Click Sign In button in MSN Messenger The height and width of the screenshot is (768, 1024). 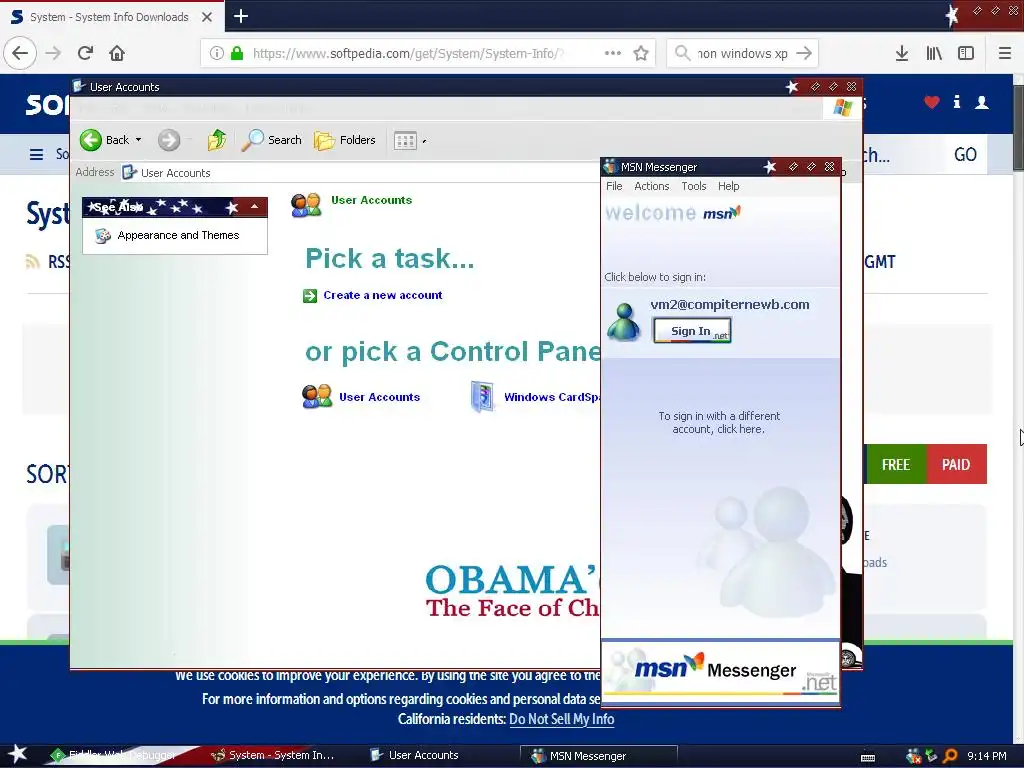click(692, 330)
